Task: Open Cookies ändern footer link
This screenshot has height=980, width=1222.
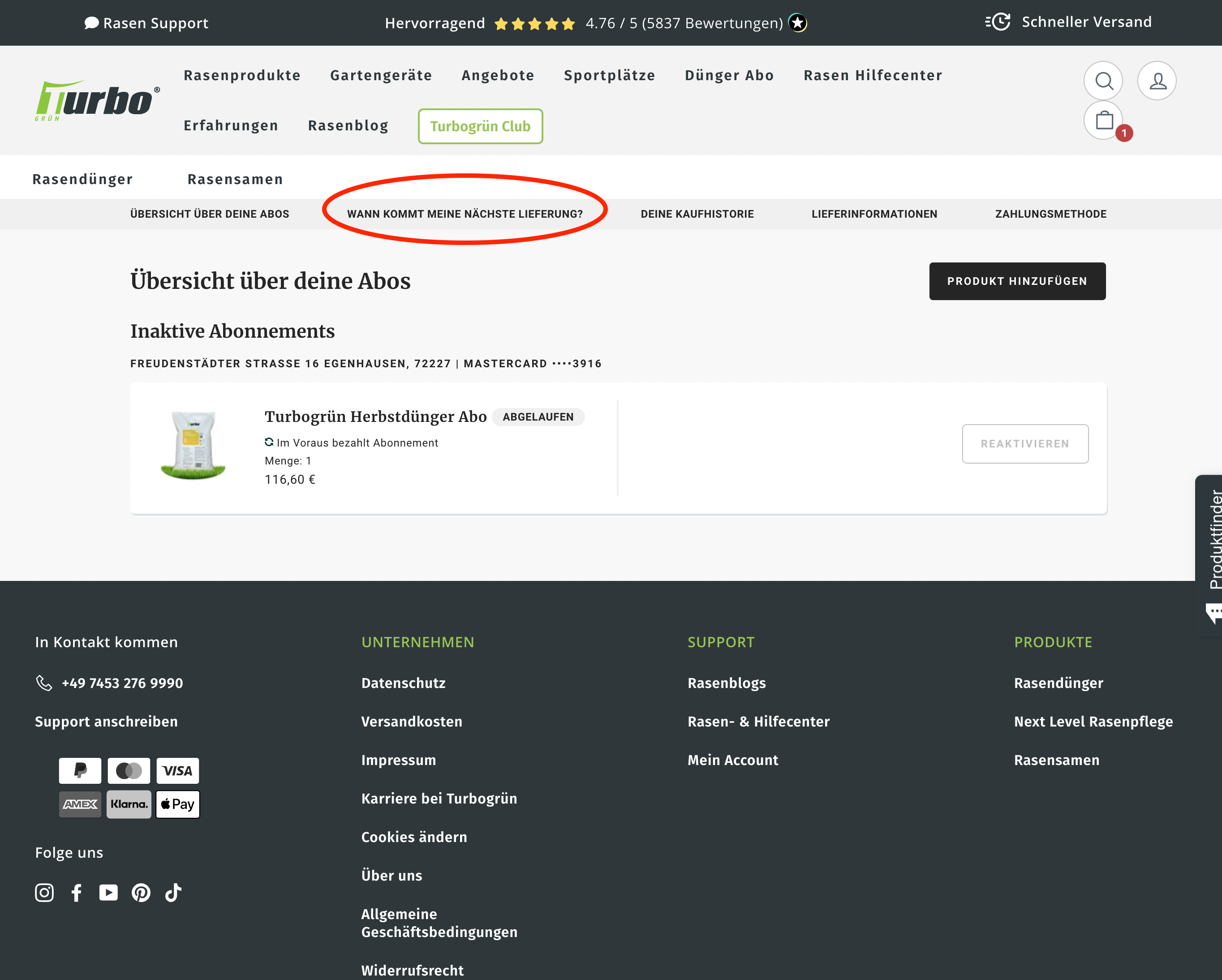Action: [x=414, y=837]
